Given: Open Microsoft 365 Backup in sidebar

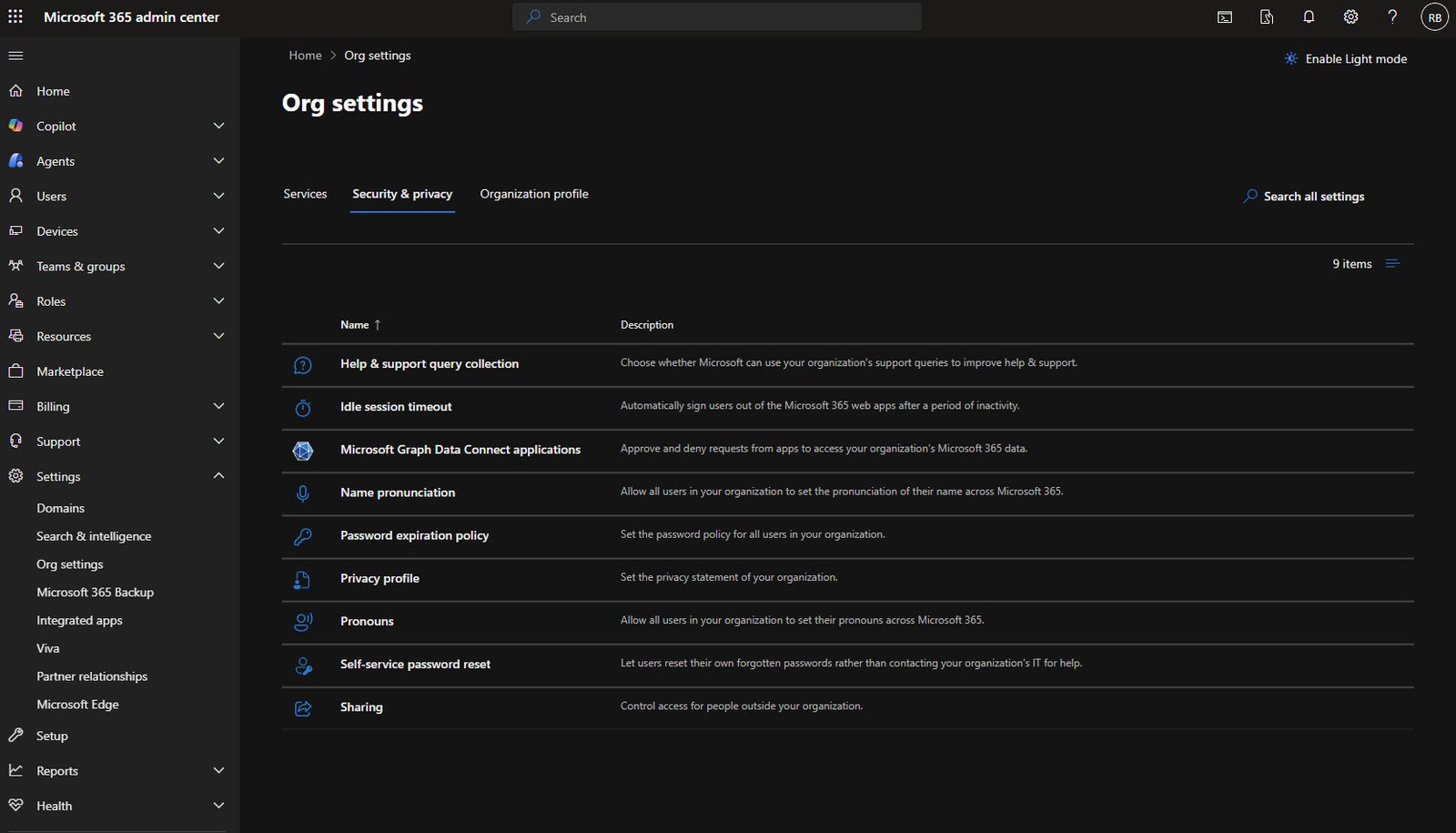Looking at the screenshot, I should [95, 593].
